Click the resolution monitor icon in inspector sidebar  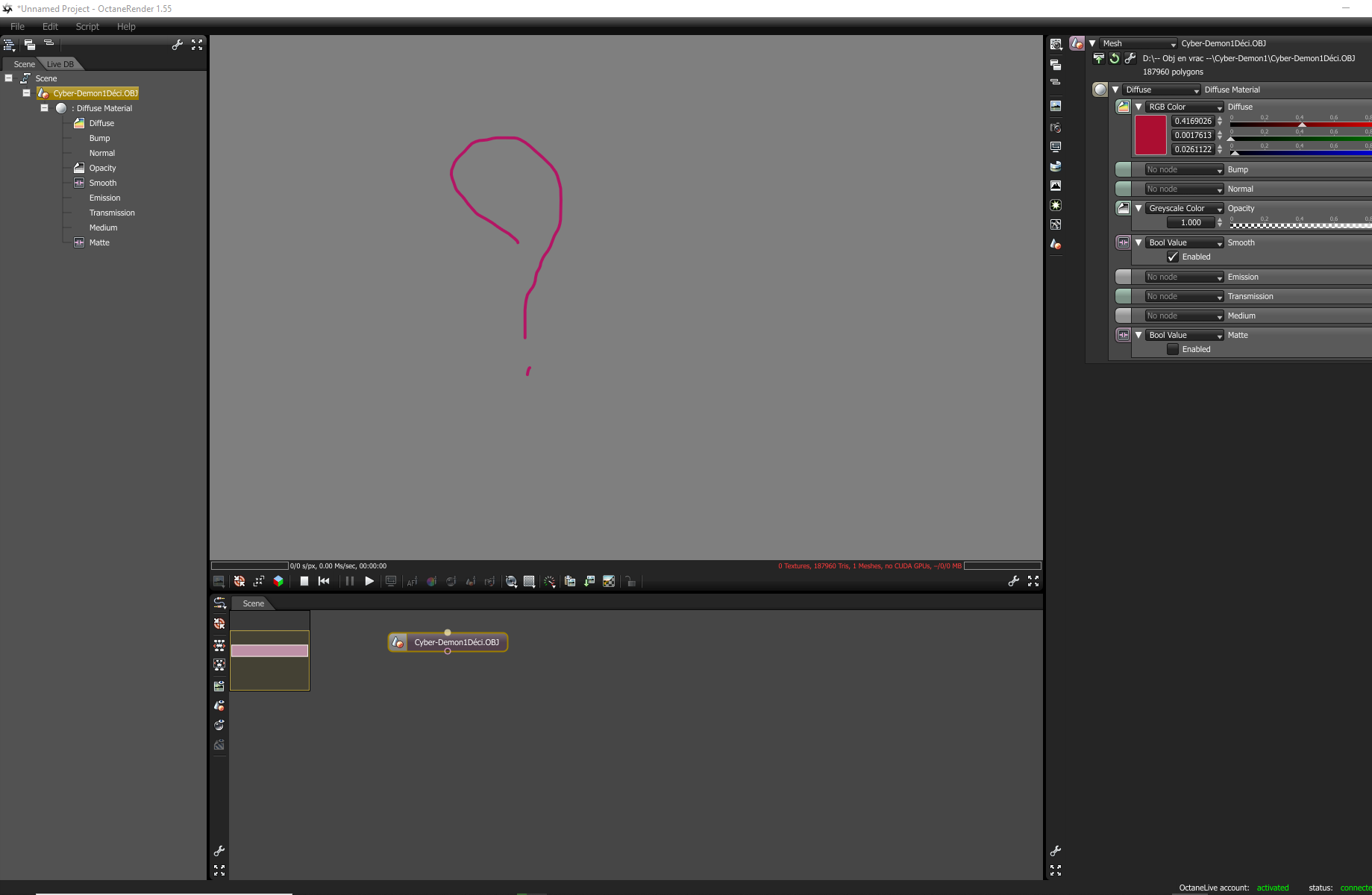tap(1056, 147)
